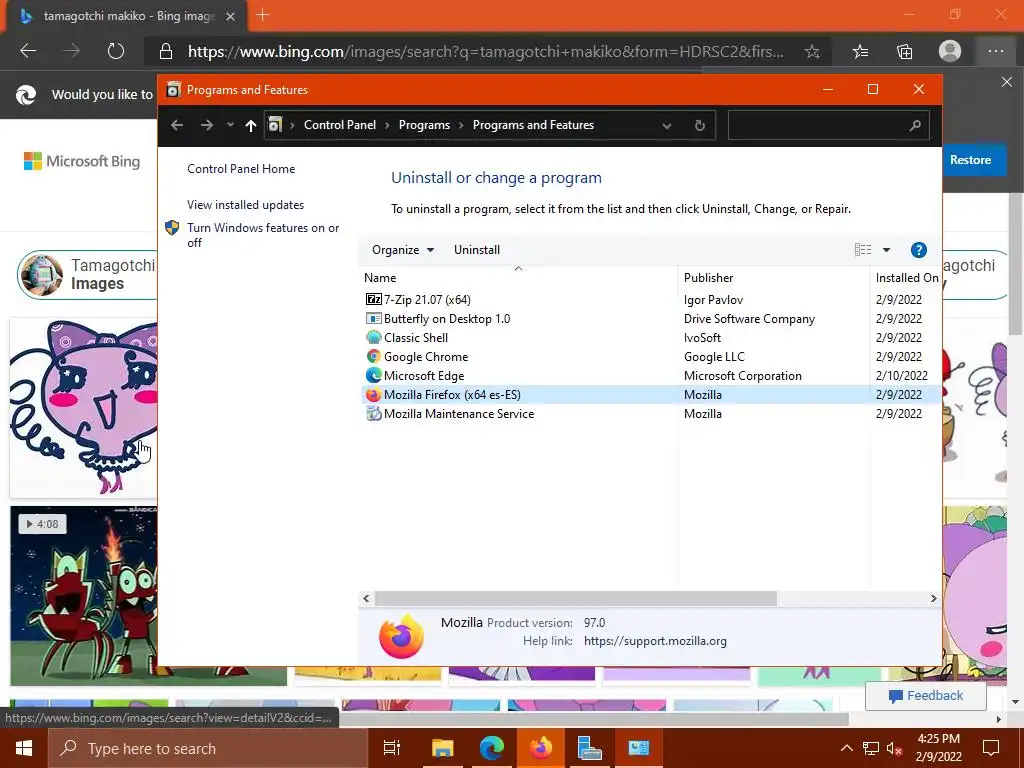
Task: Add page to favorites star icon
Action: click(812, 52)
